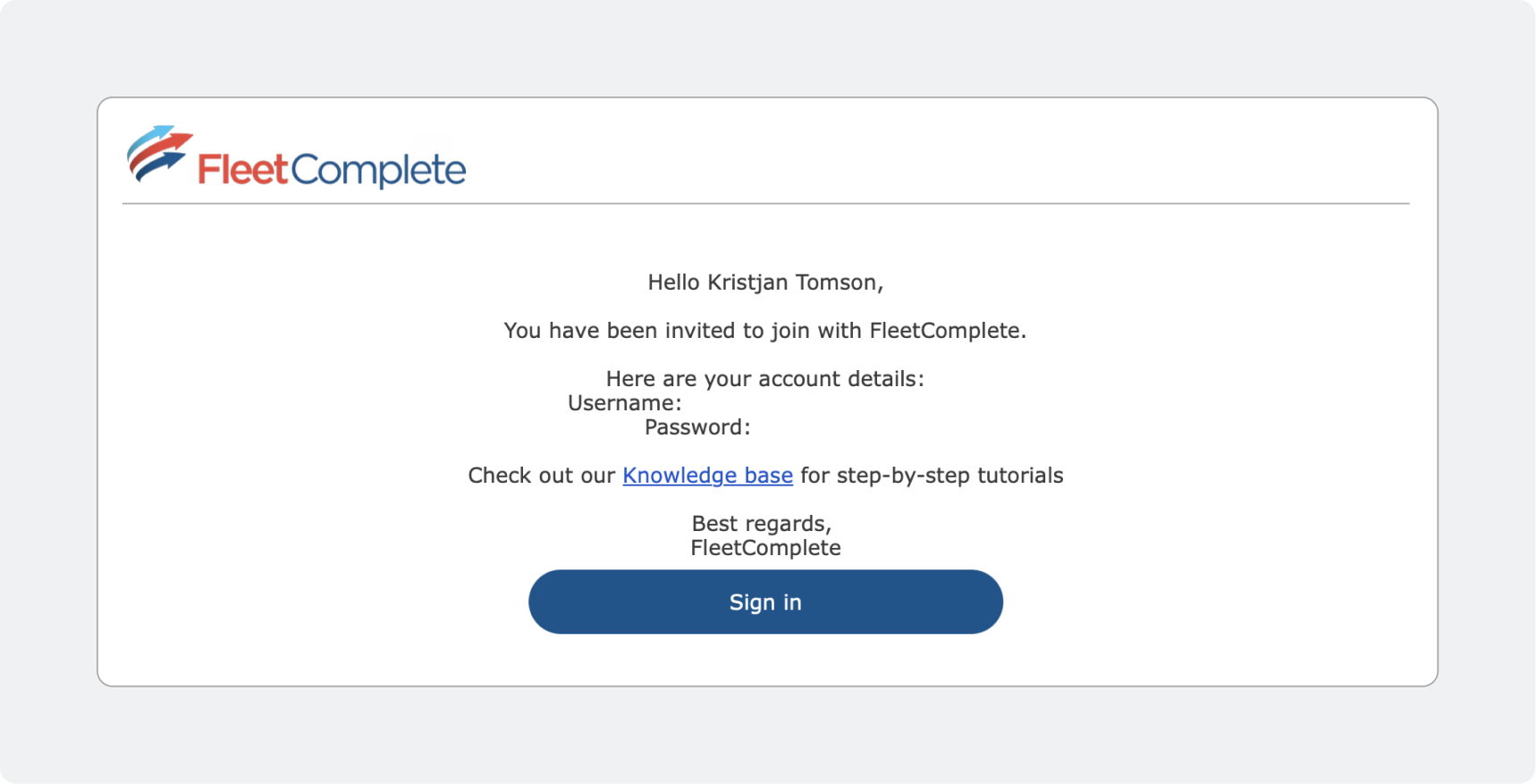Click the "Check out our" text
The height and width of the screenshot is (784, 1536).
pyautogui.click(x=542, y=476)
